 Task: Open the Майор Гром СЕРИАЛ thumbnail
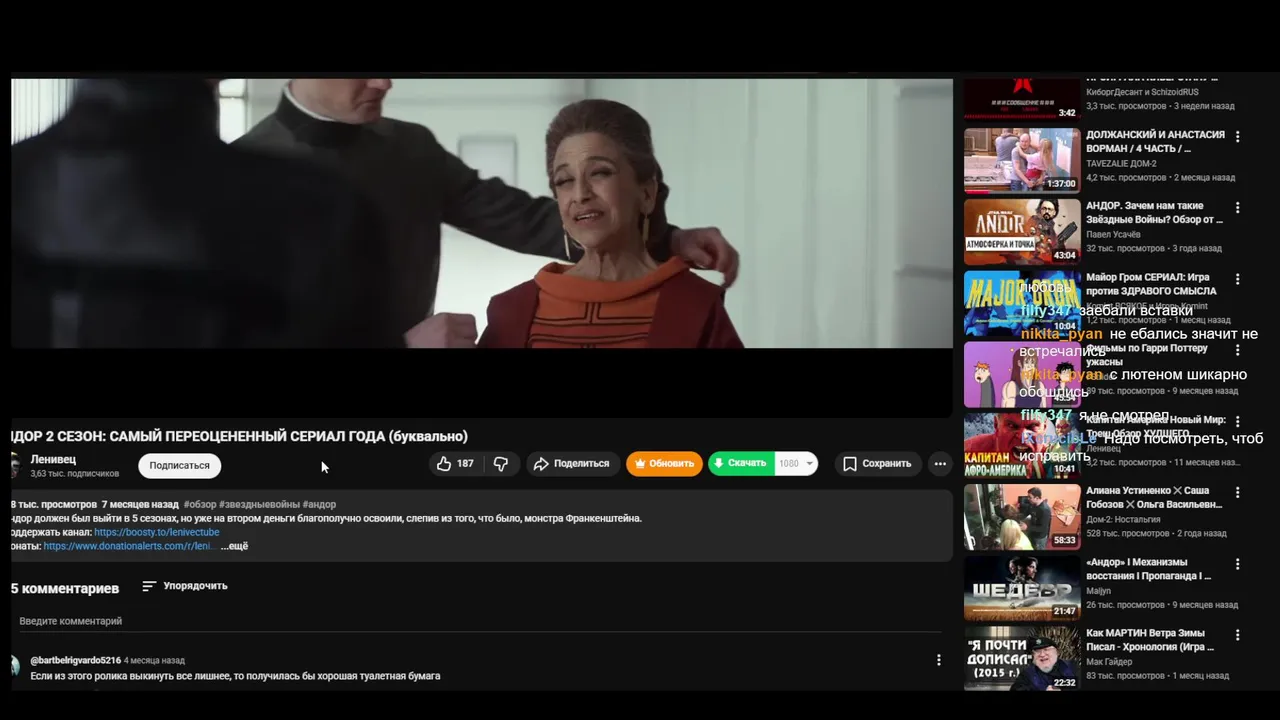coord(1022,303)
